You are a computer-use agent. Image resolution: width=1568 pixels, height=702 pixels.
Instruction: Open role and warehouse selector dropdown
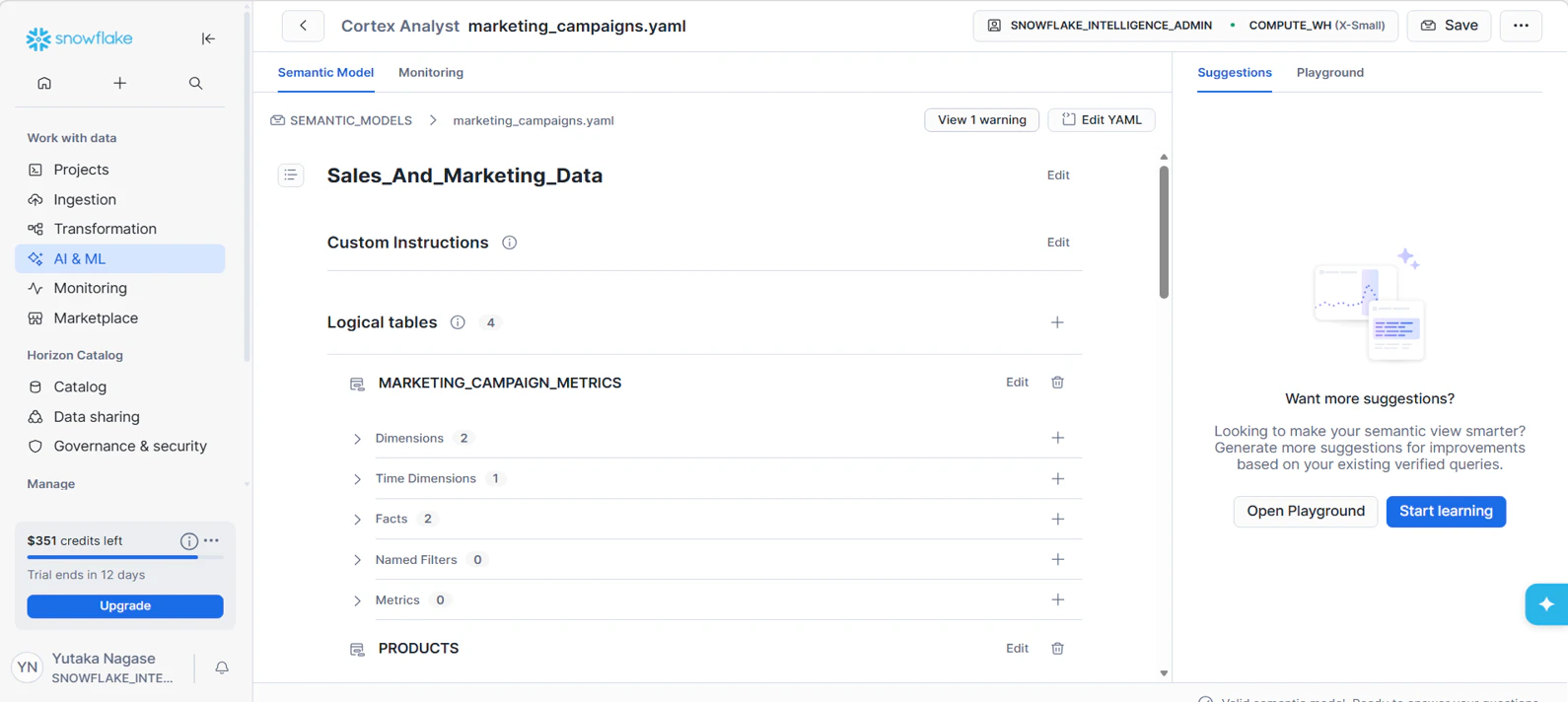point(1185,26)
